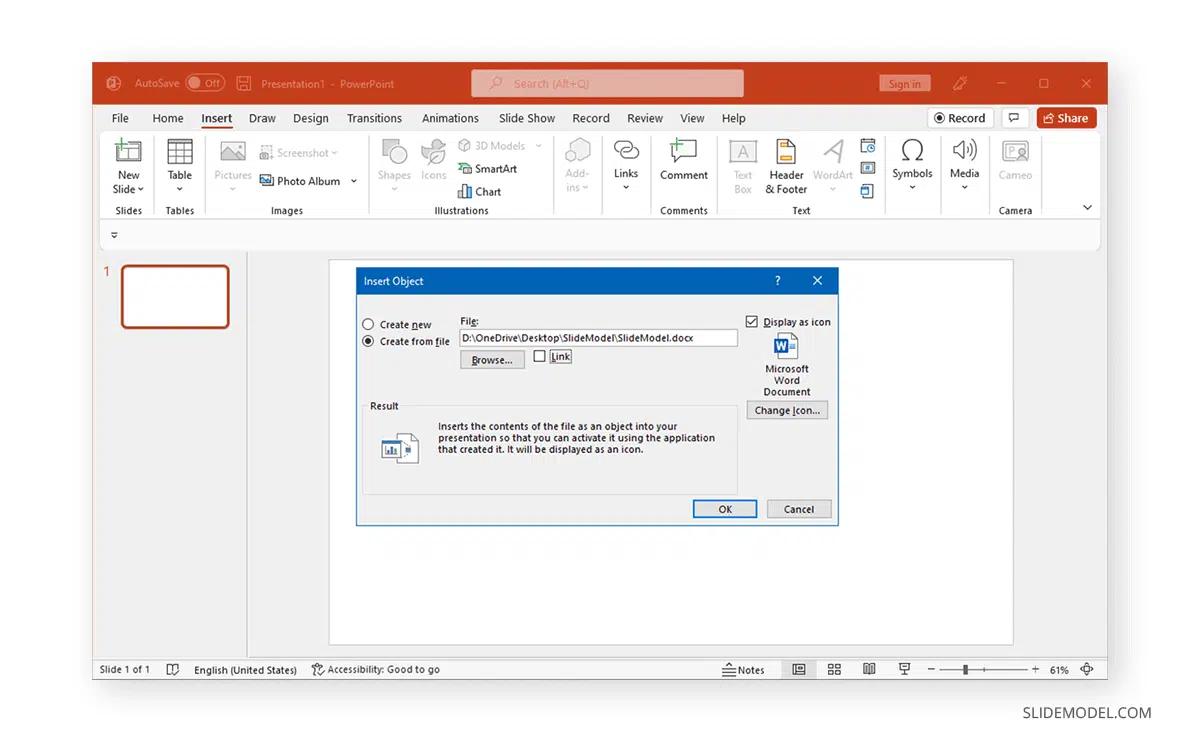Click the Photo Album button

coord(301,181)
